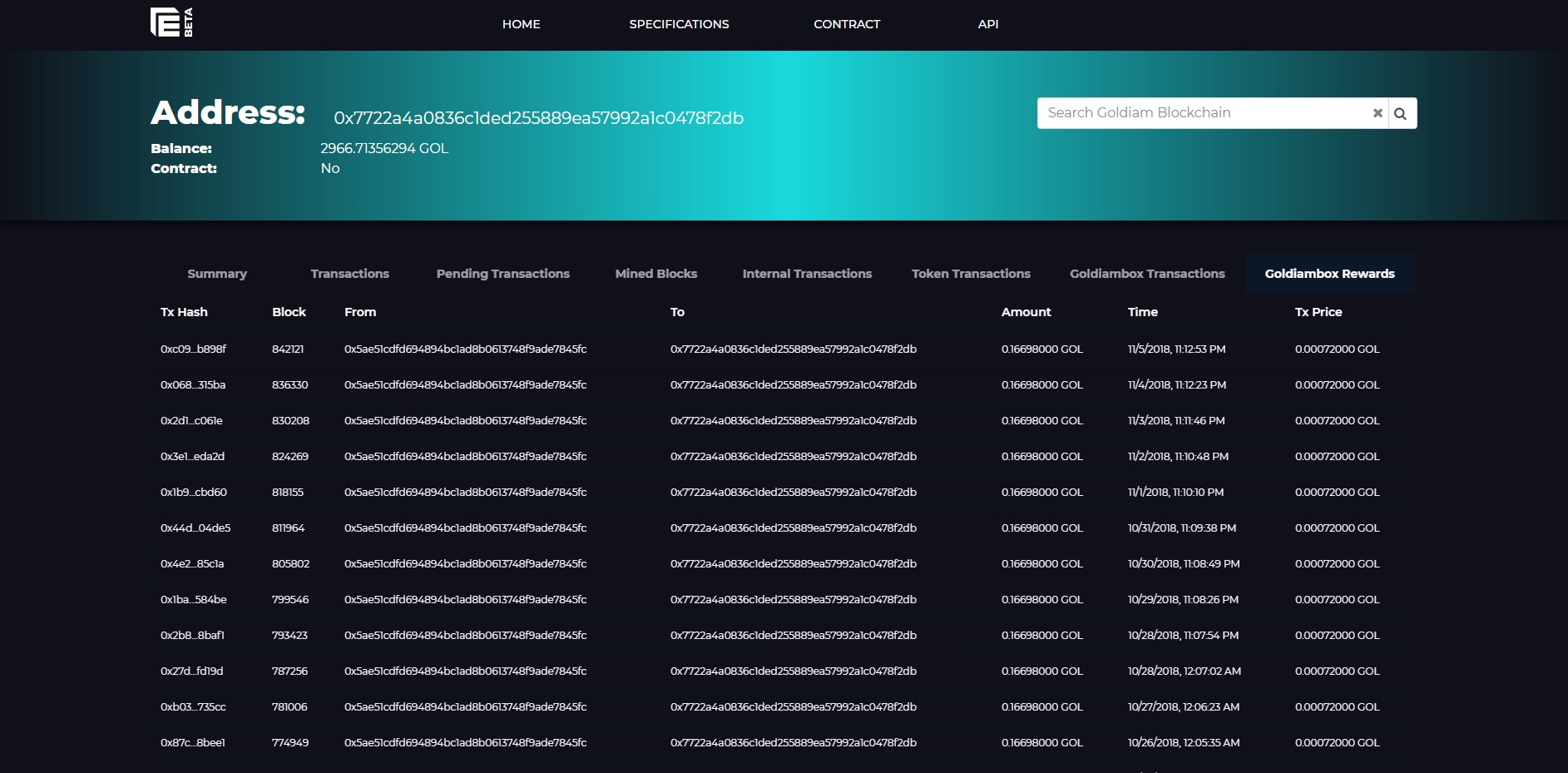Open block 811964

(x=289, y=528)
